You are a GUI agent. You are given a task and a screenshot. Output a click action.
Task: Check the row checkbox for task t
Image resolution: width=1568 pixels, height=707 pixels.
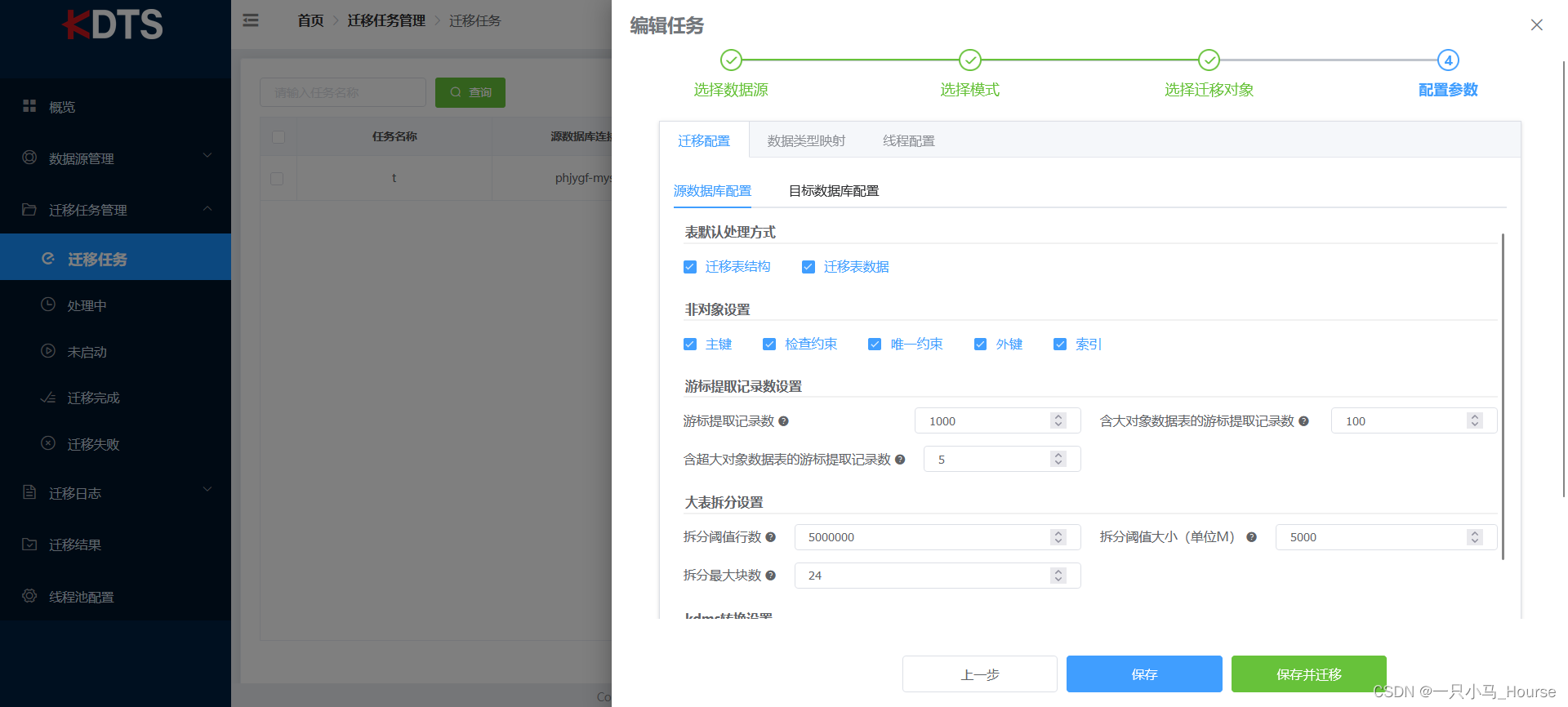[x=277, y=178]
